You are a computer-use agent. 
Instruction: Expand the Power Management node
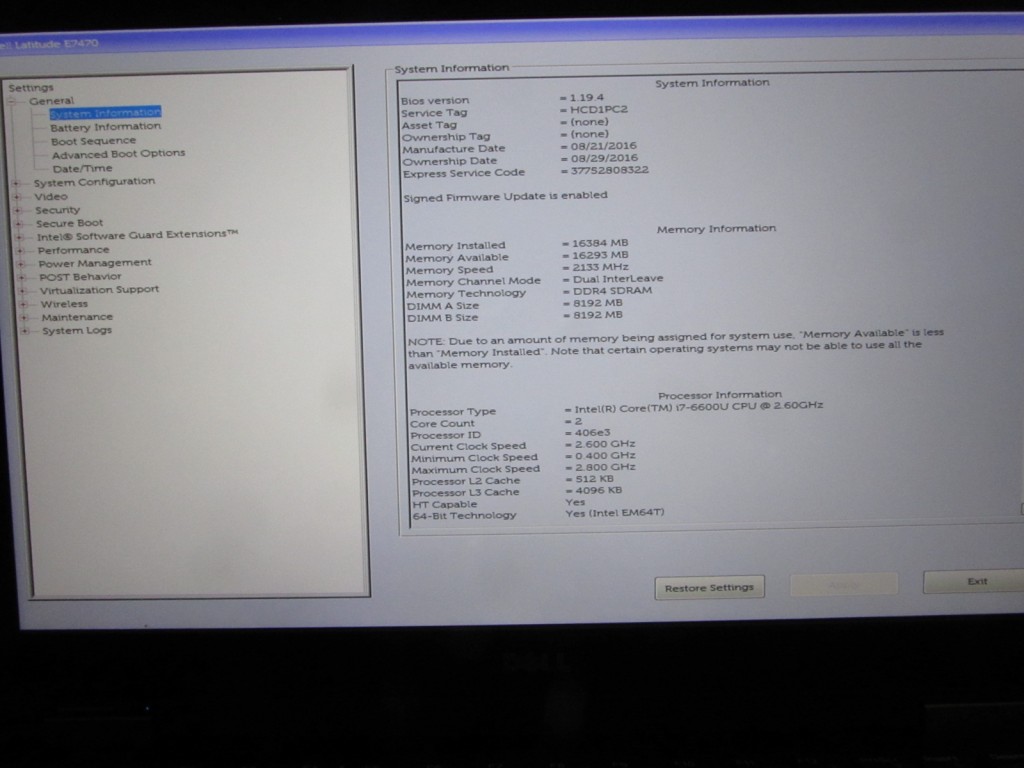21,264
